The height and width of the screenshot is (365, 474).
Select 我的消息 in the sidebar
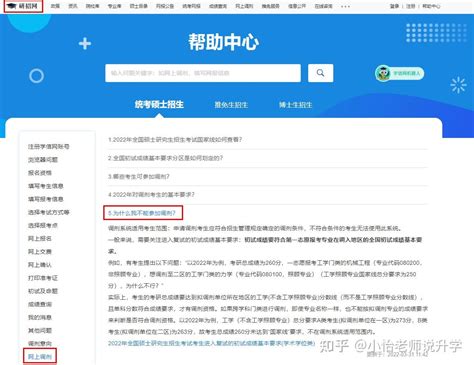click(x=40, y=317)
